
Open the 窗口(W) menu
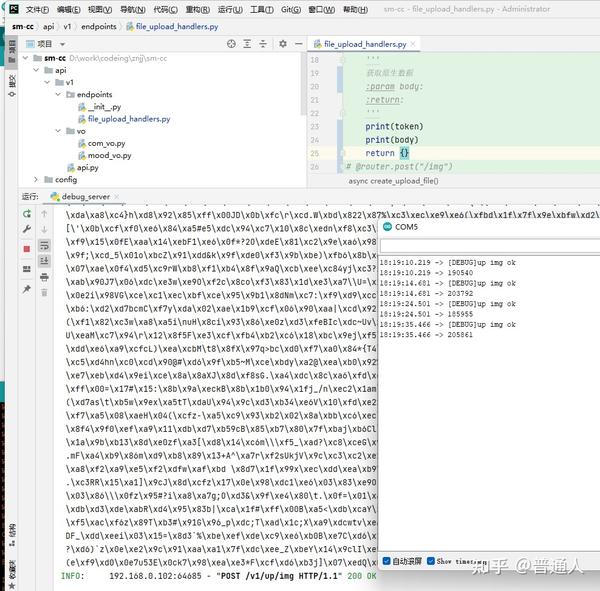click(x=321, y=10)
